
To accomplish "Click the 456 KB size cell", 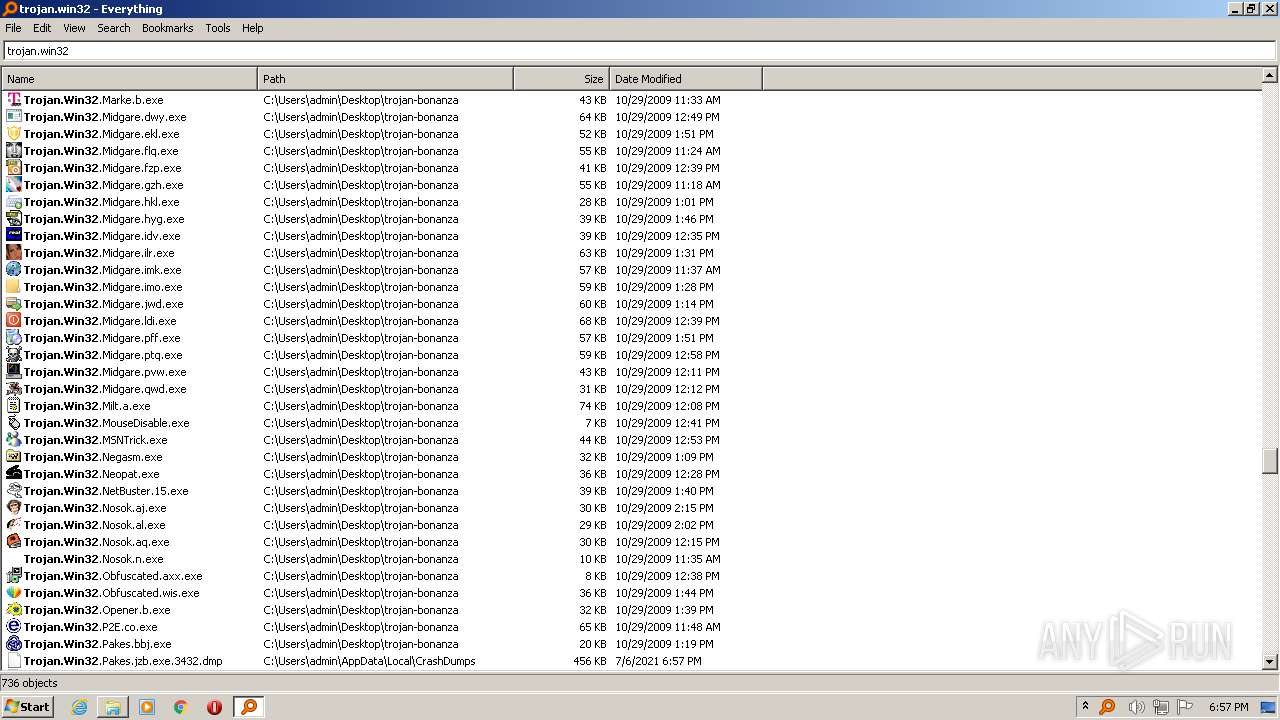I will pyautogui.click(x=590, y=661).
